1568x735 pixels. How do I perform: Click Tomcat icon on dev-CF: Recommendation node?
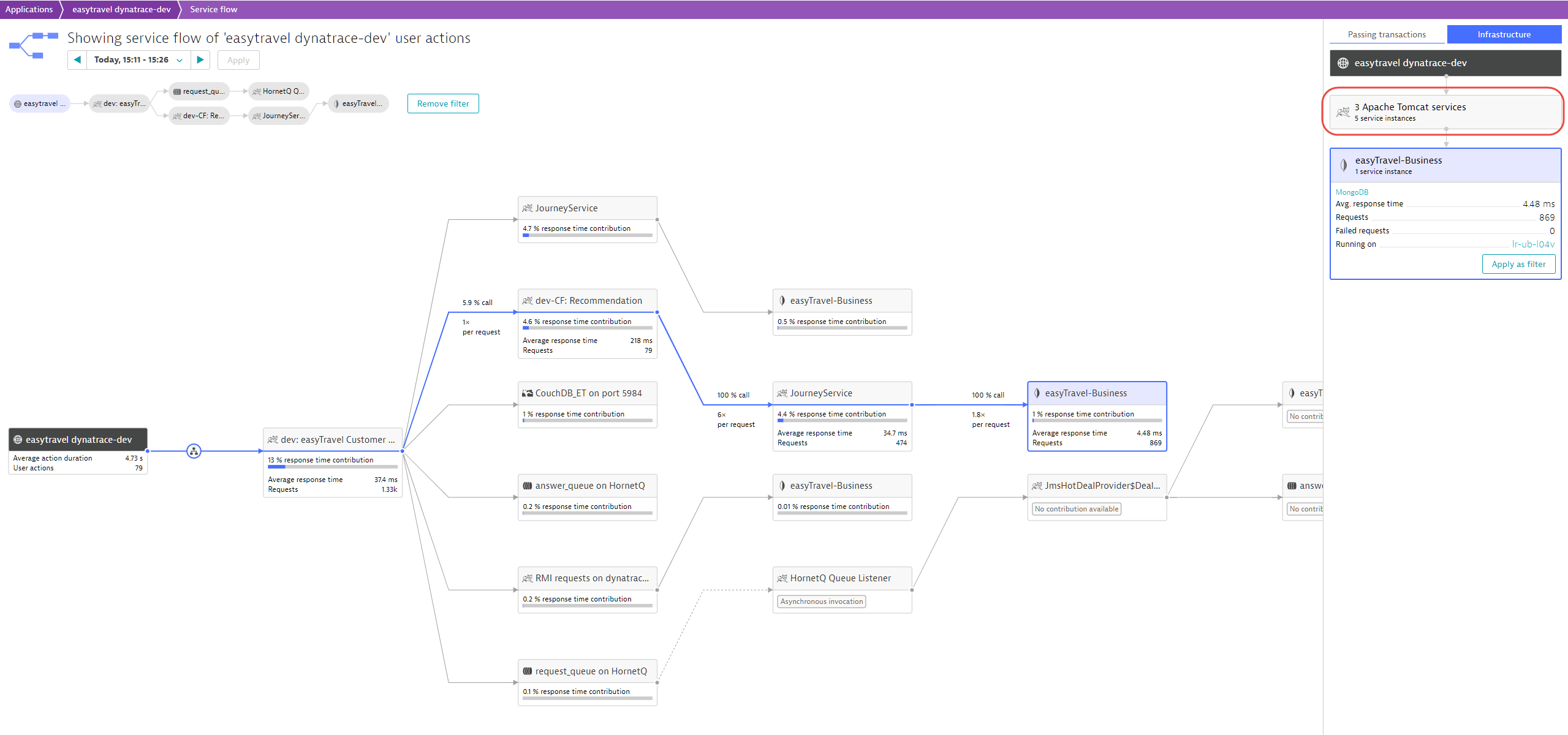[528, 301]
